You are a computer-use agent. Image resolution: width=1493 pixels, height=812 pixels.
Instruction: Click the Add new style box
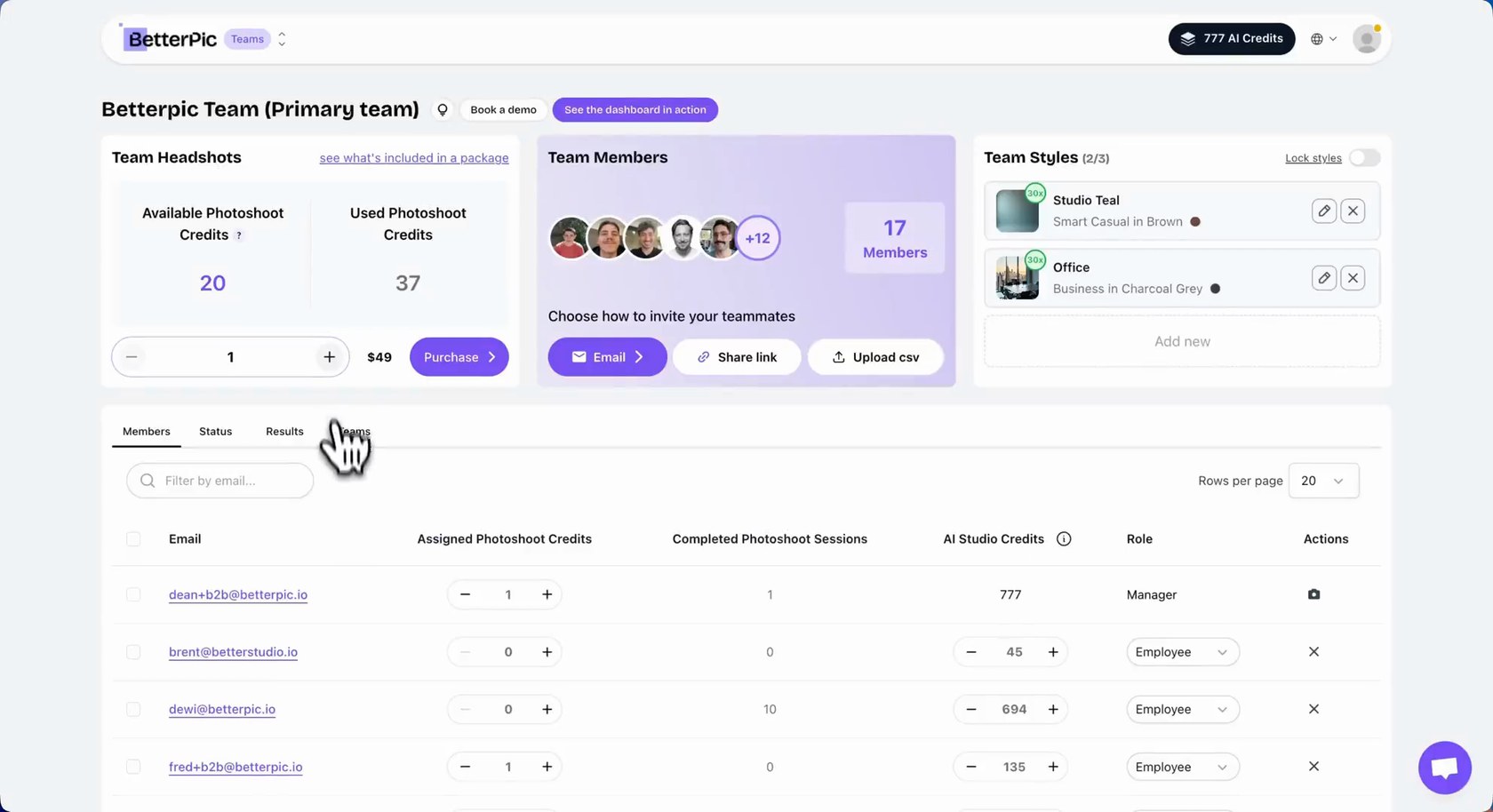(x=1182, y=342)
